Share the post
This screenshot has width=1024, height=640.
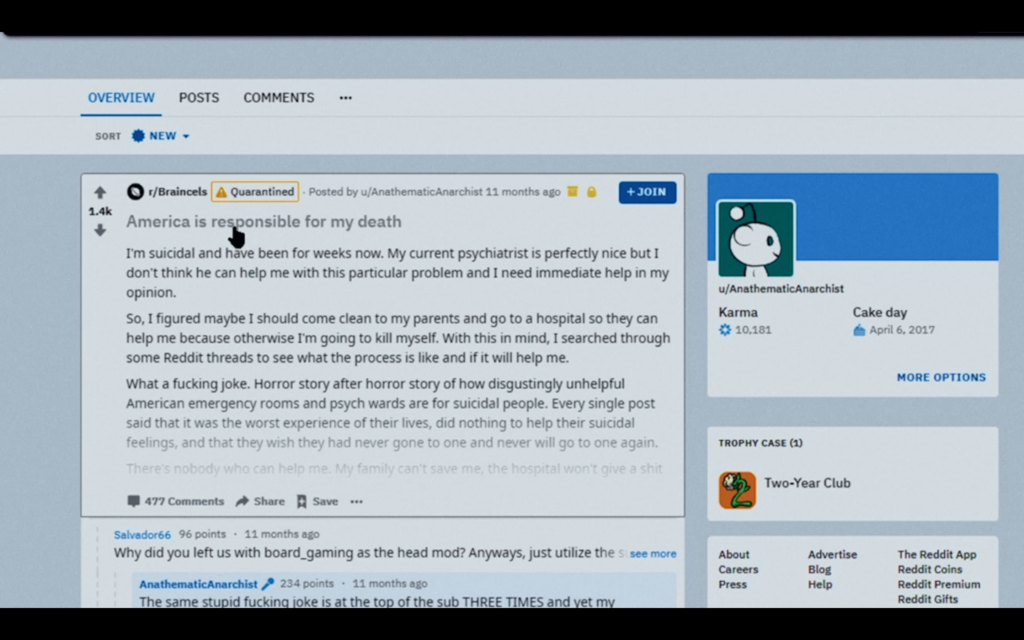(x=260, y=501)
